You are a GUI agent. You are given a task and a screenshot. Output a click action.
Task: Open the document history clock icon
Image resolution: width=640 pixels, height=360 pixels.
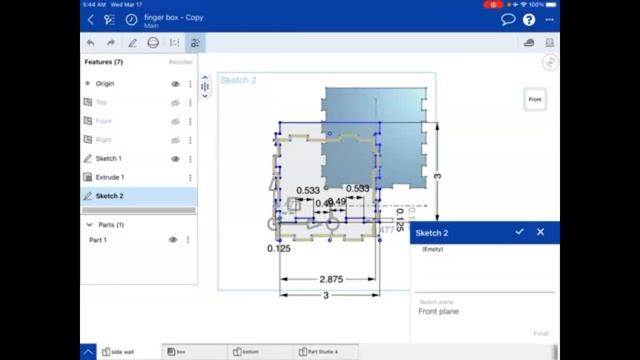tap(131, 20)
